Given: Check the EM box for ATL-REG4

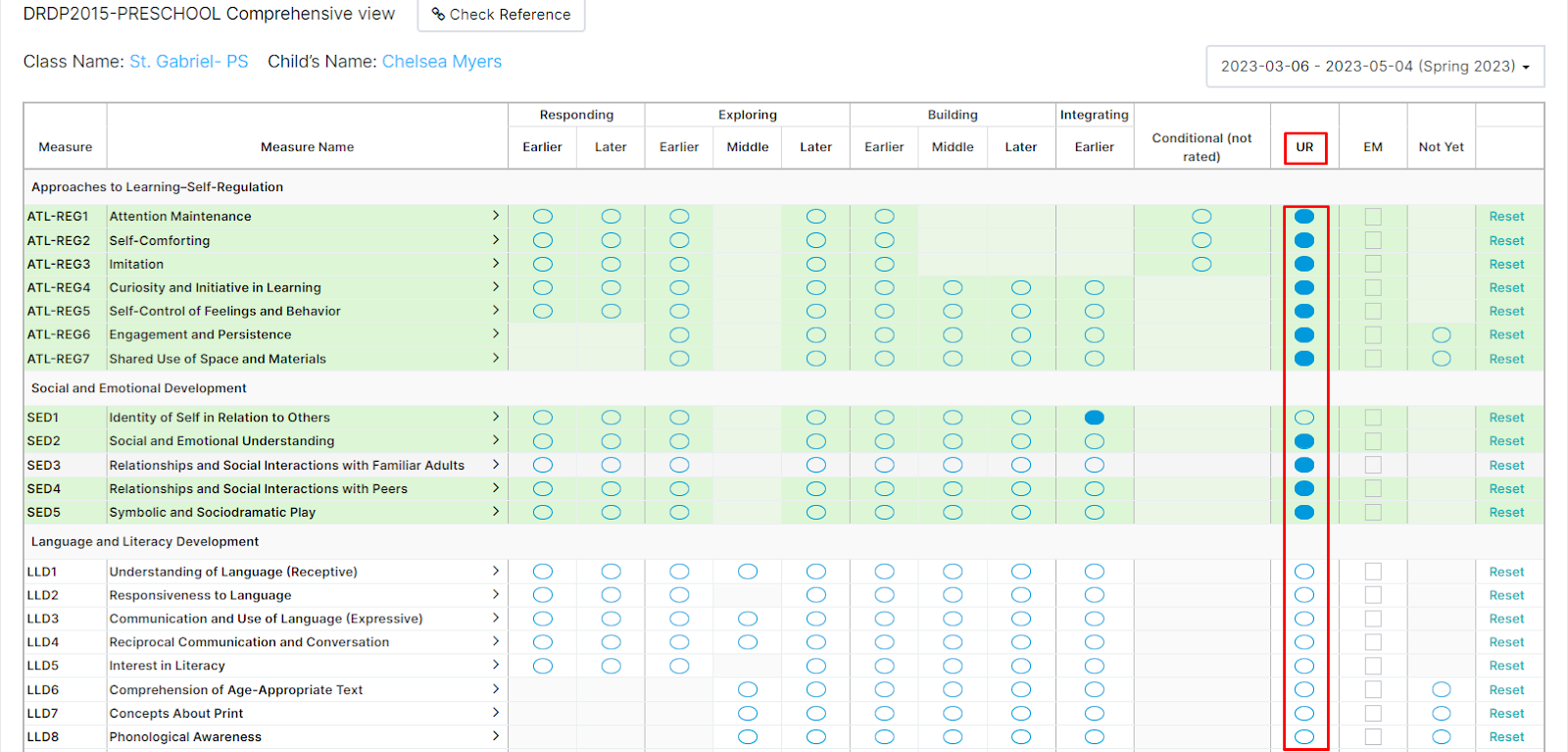Looking at the screenshot, I should [x=1373, y=287].
